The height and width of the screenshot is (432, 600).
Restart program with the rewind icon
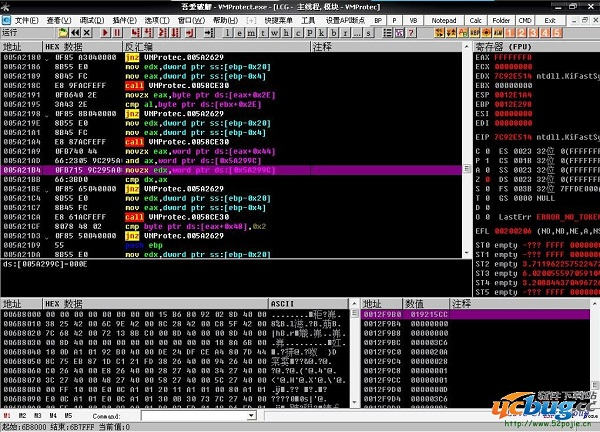(x=75, y=33)
